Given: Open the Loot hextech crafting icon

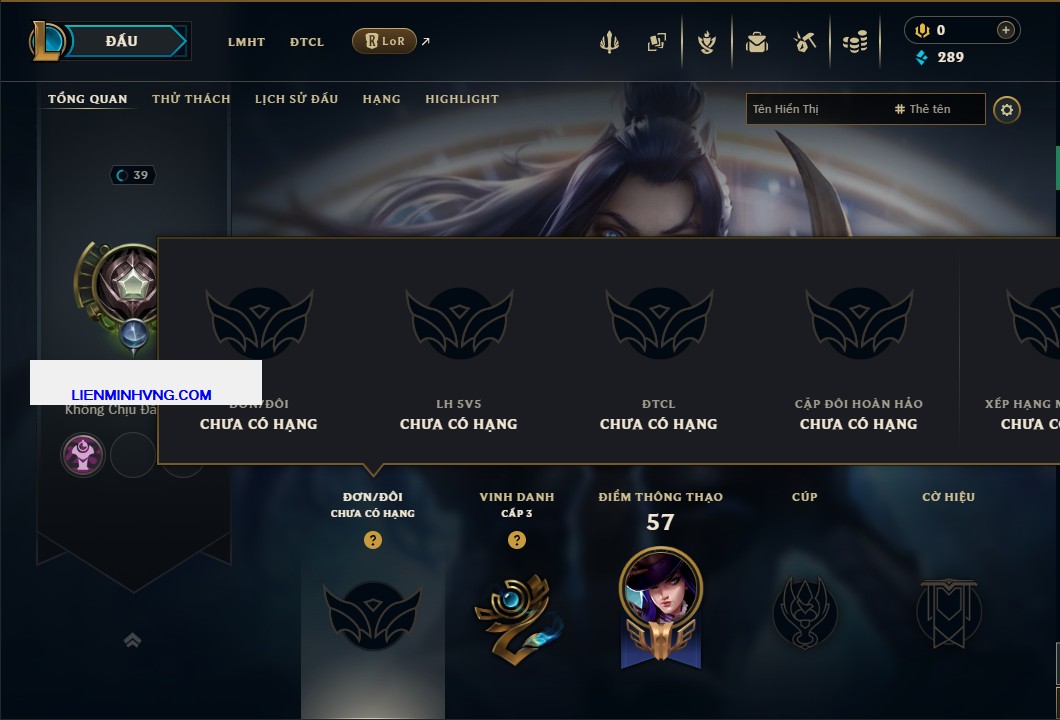Looking at the screenshot, I should 707,42.
